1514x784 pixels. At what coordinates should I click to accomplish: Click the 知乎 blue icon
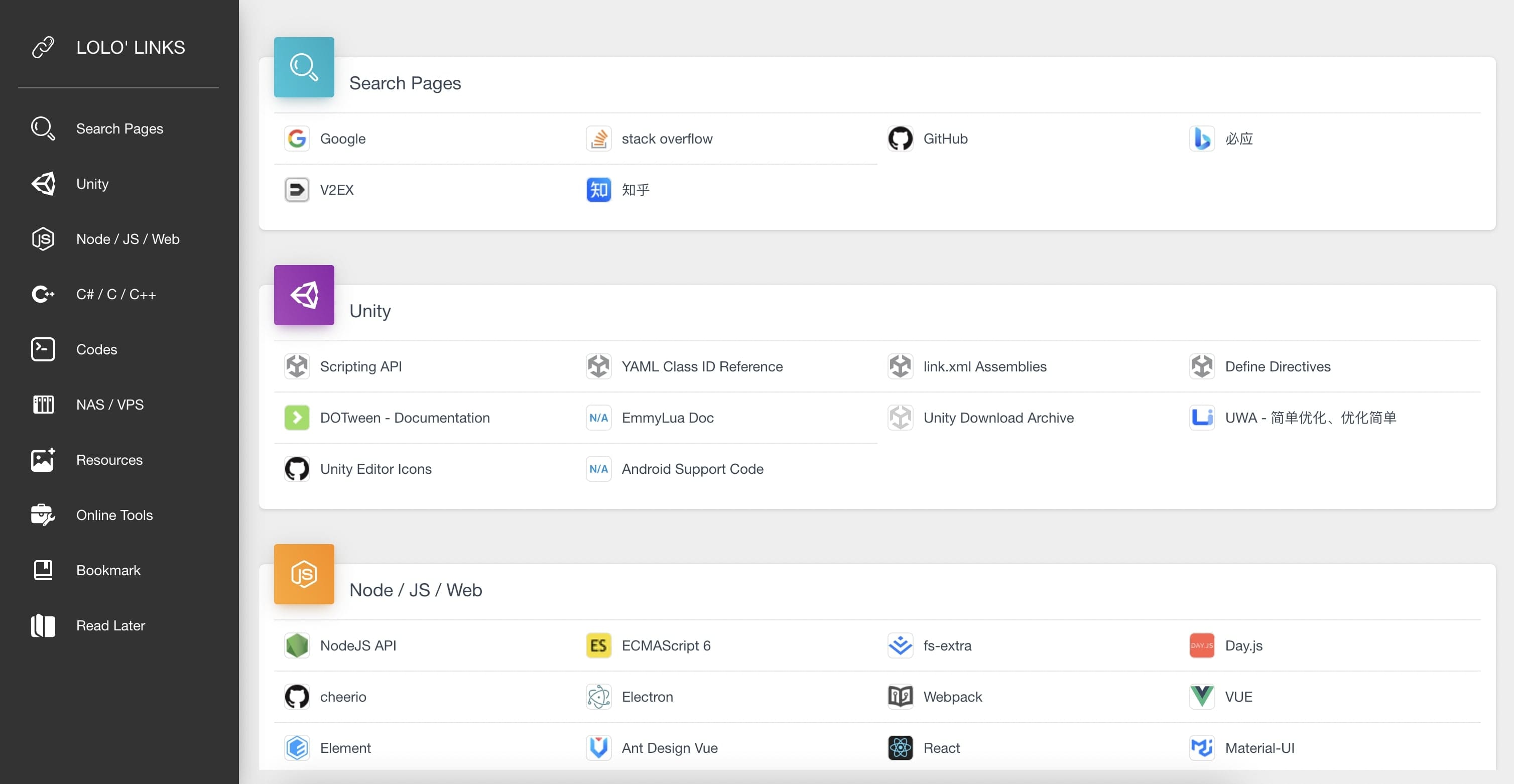598,190
